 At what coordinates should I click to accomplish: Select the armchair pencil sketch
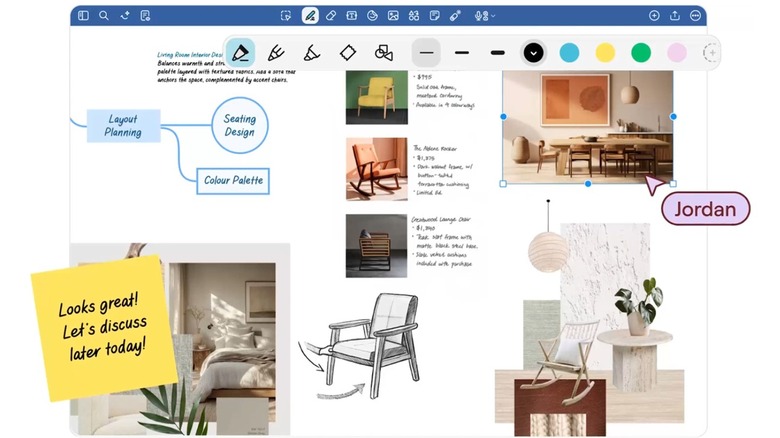tap(372, 346)
